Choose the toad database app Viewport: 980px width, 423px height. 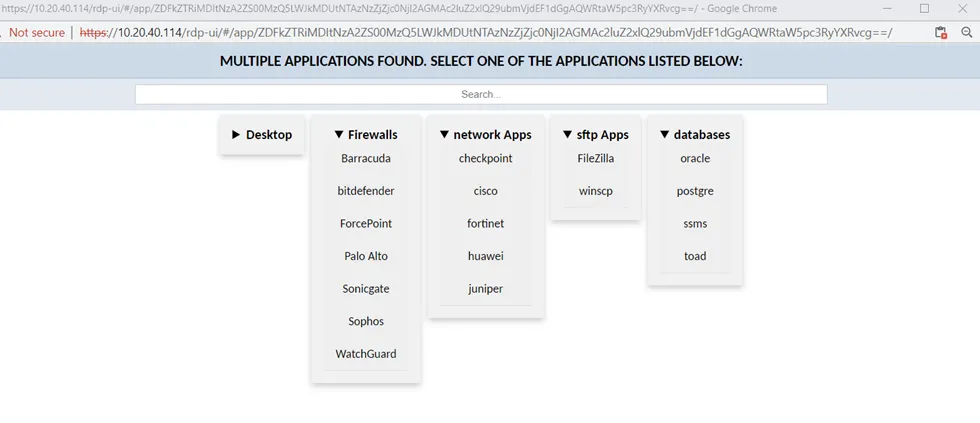coord(695,256)
